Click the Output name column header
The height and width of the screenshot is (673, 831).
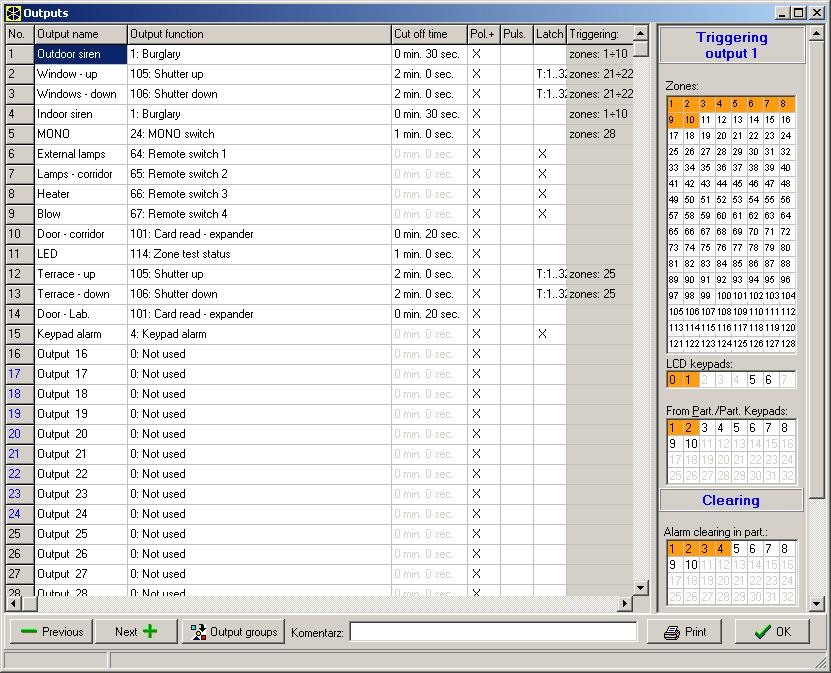coord(81,34)
